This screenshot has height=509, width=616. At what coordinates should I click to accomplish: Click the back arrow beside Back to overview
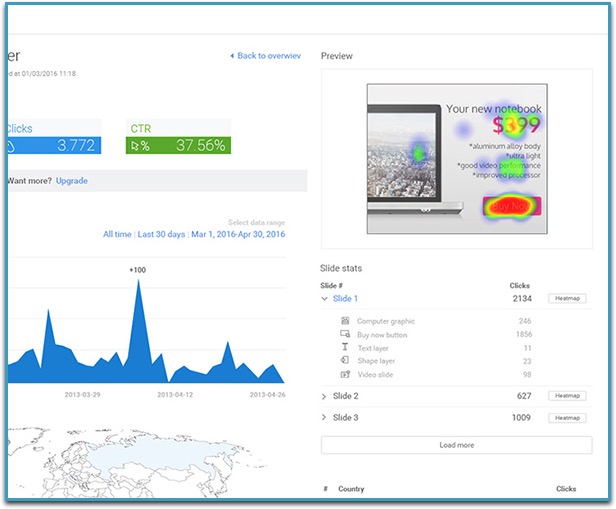coord(232,56)
